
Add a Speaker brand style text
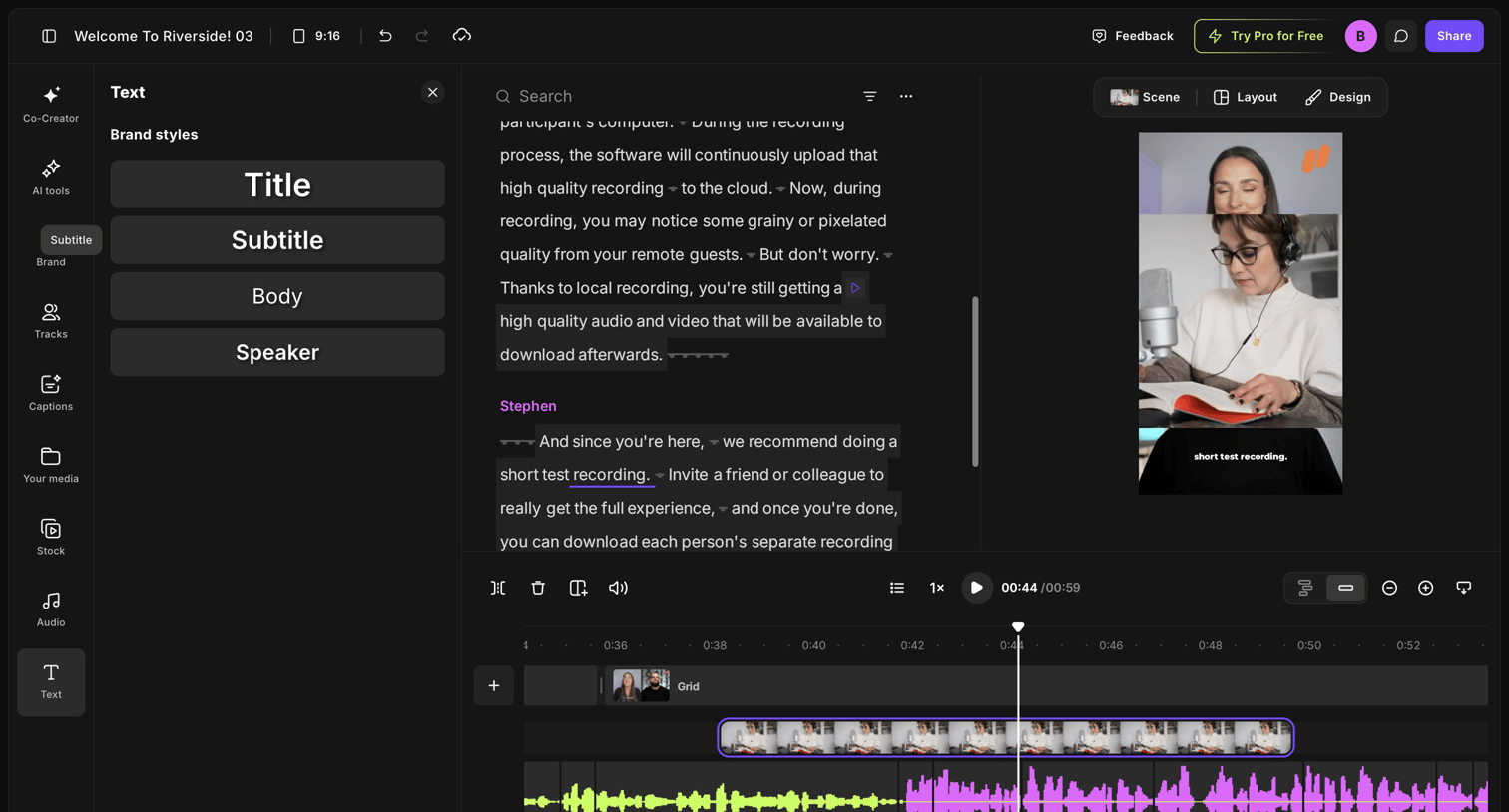[x=277, y=352]
